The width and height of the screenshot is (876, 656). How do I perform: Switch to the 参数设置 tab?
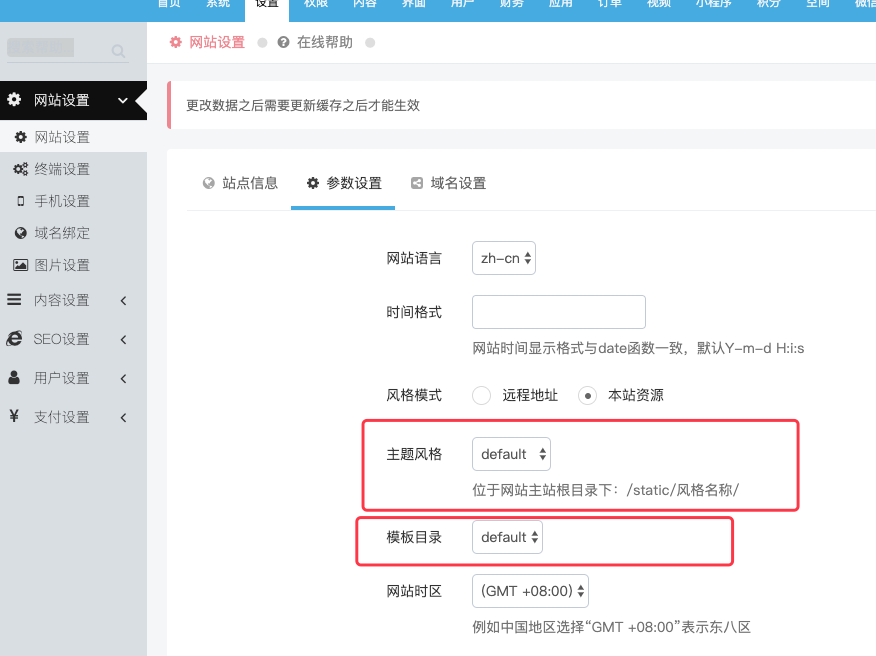click(x=344, y=183)
